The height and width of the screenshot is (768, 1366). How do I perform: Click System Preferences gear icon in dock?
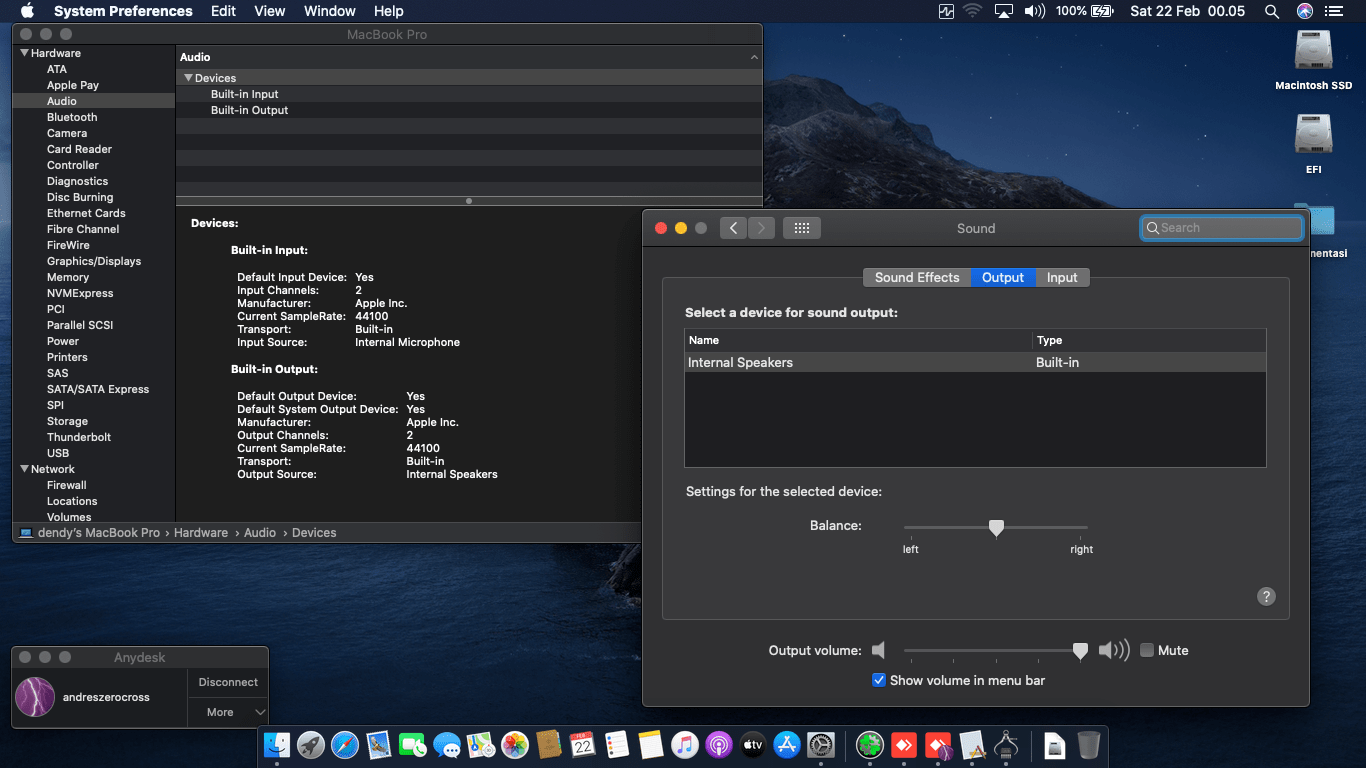tap(821, 744)
